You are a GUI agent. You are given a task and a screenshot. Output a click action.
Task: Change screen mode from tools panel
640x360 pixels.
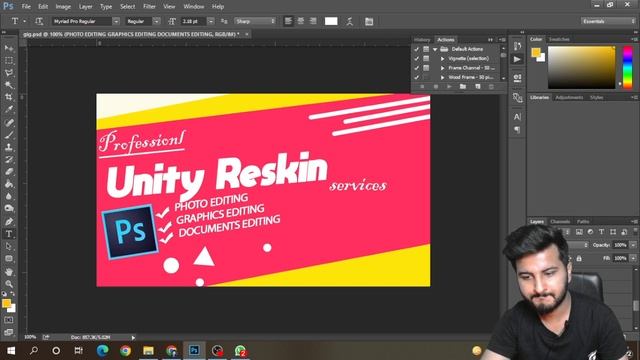pyautogui.click(x=9, y=332)
